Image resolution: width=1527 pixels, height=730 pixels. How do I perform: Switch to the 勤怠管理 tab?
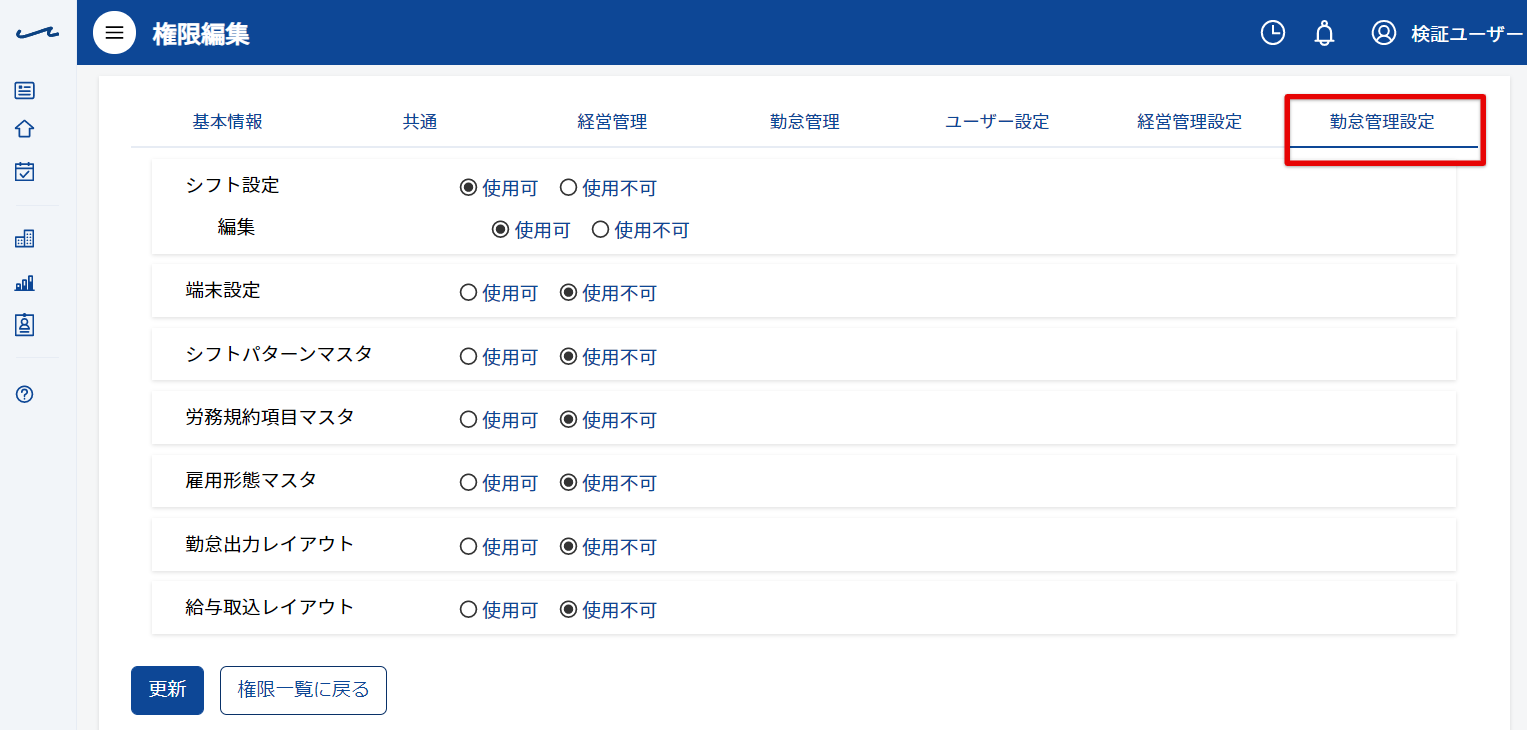(804, 122)
